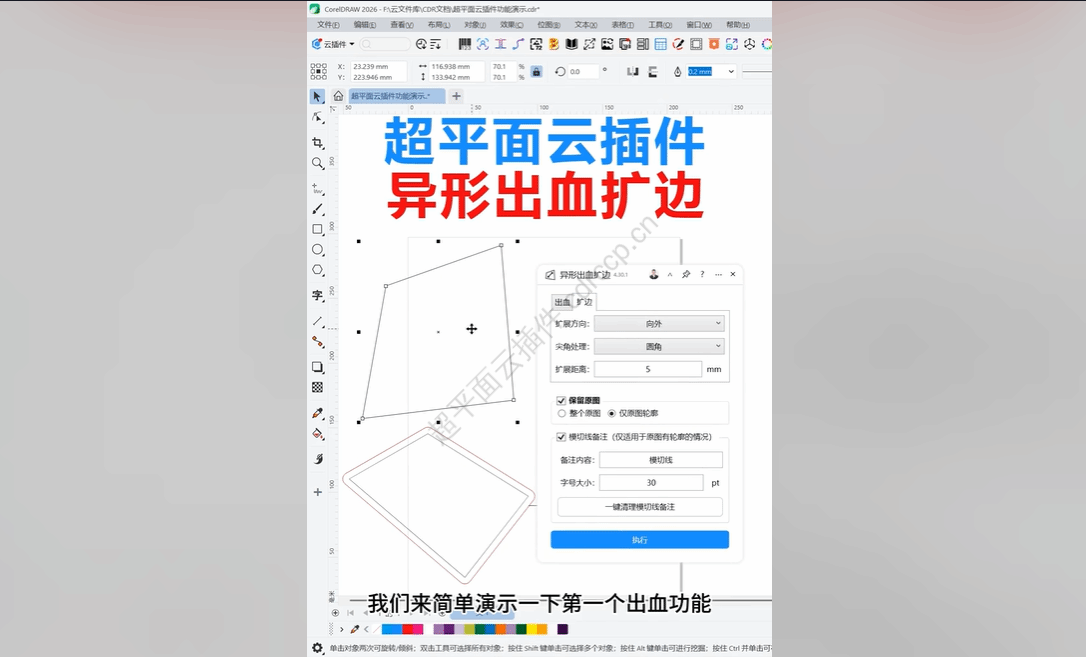Viewport: 1086px width, 657px height.
Task: Select 超平面云插件功能演示 document tab
Action: (396, 96)
